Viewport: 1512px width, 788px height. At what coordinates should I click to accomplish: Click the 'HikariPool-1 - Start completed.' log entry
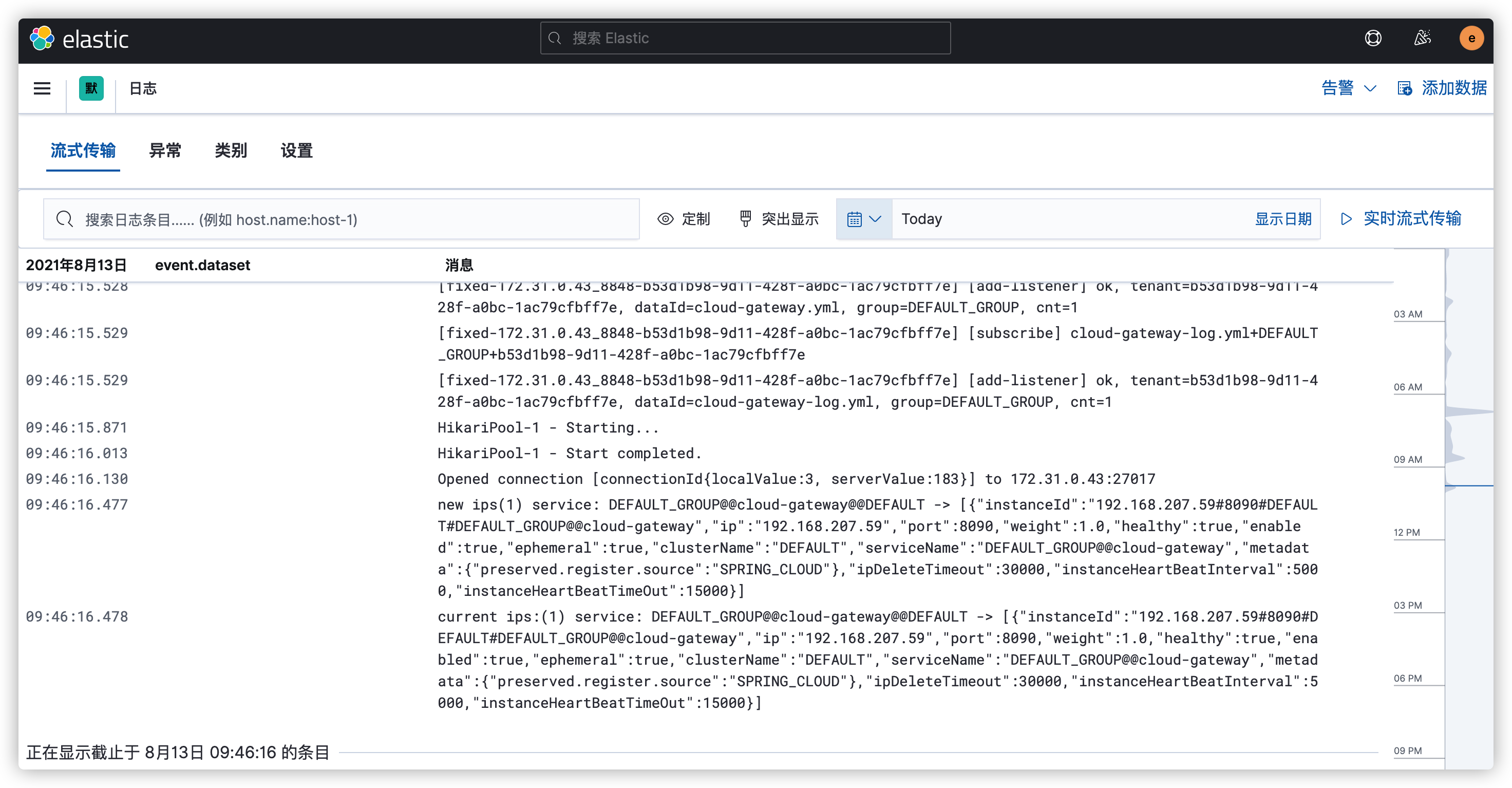(570, 453)
